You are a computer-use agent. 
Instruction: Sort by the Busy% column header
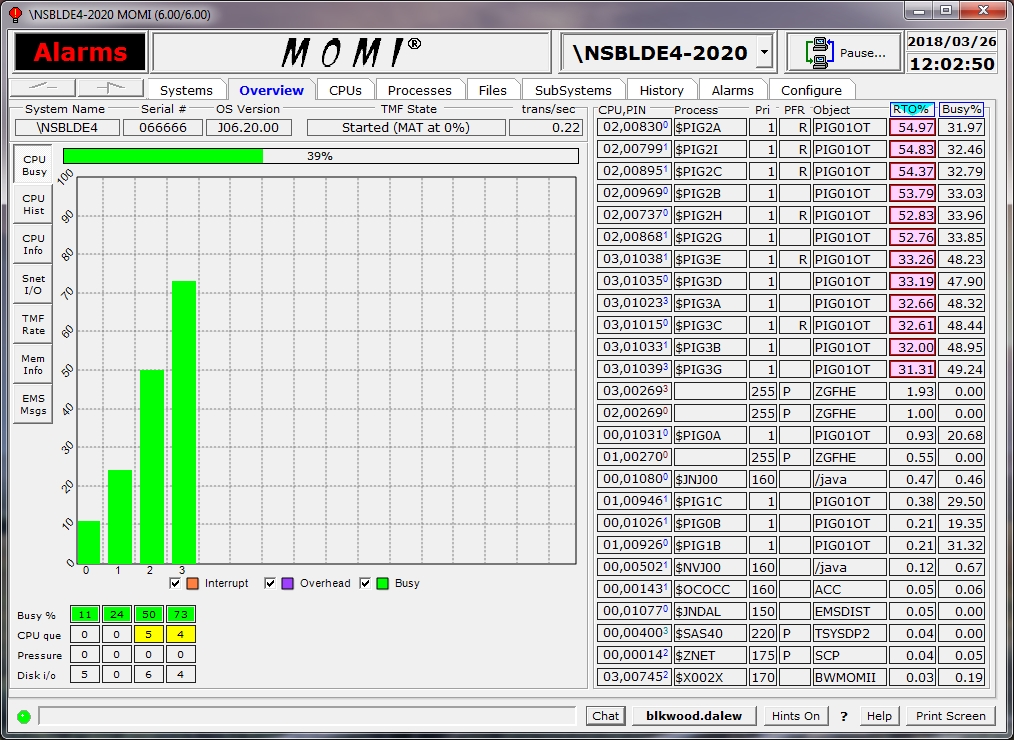point(961,109)
